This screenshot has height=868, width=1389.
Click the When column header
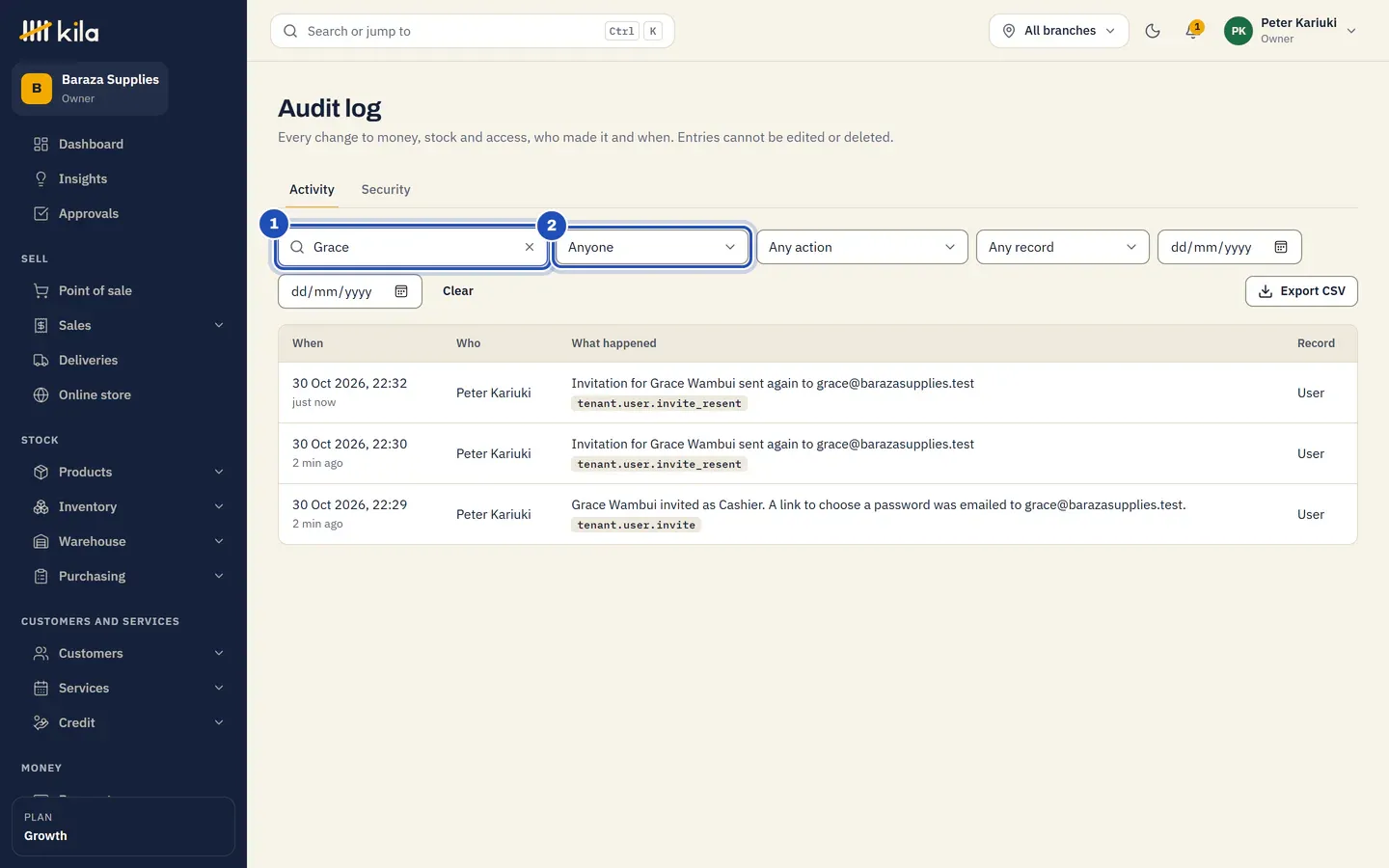point(308,343)
